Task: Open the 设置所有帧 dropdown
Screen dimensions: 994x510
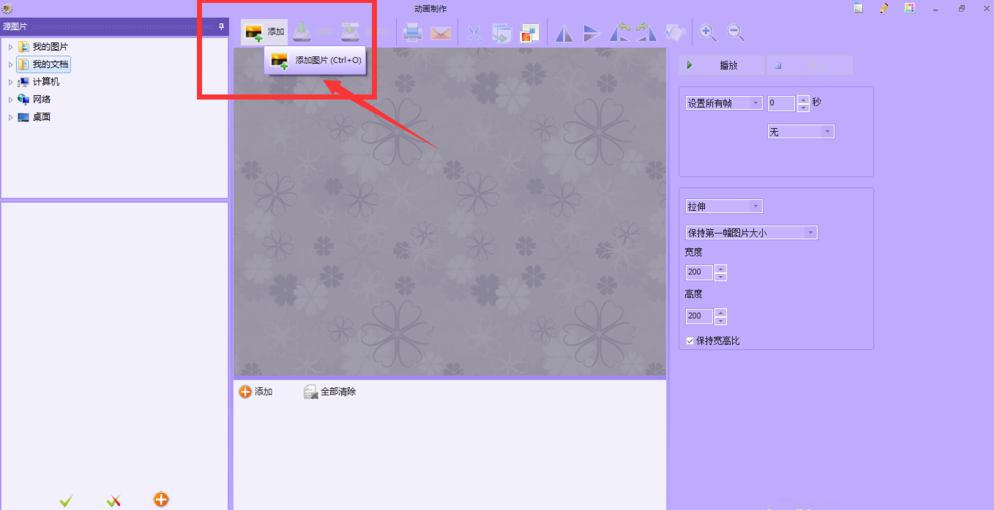Action: (x=724, y=103)
